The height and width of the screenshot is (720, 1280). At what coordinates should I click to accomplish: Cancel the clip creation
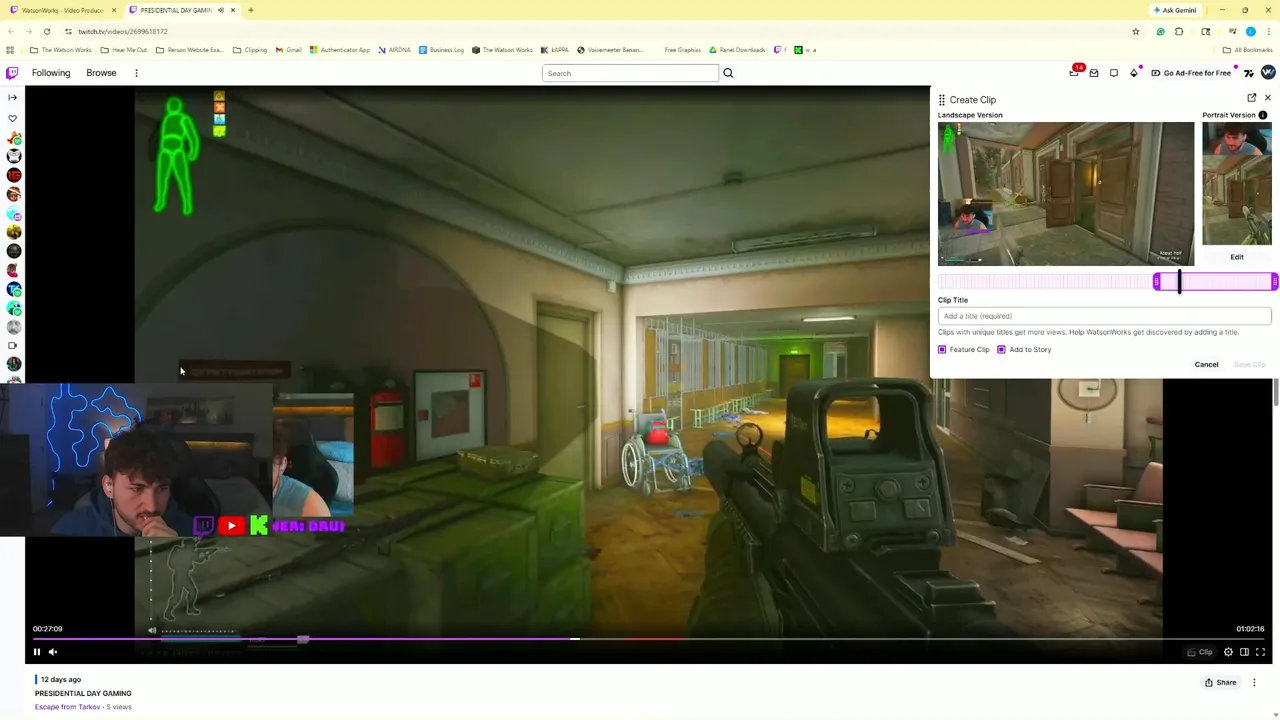pos(1206,365)
